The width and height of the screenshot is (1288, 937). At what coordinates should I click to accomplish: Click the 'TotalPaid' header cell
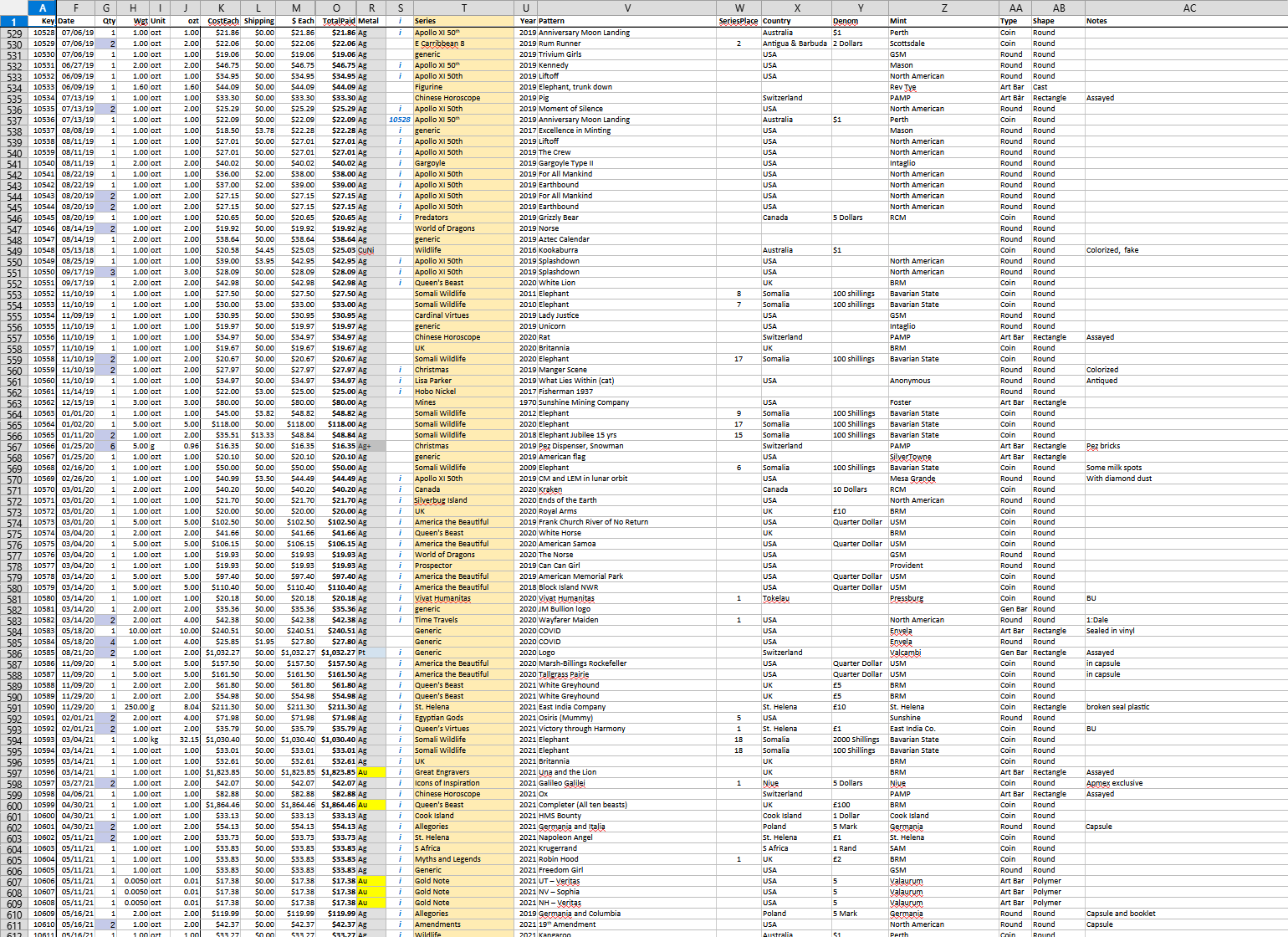[x=338, y=21]
